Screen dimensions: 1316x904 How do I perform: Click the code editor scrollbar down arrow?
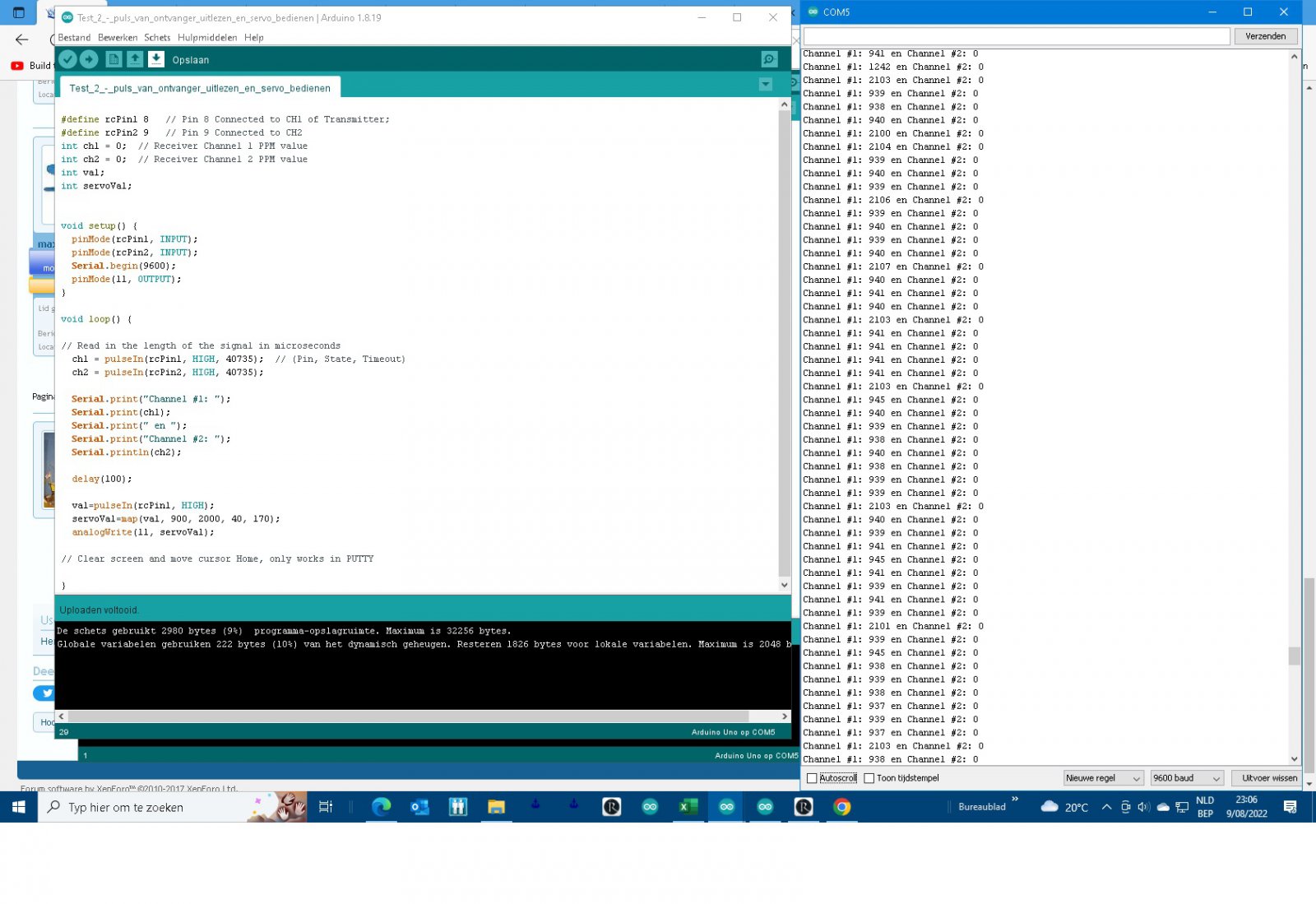pos(784,585)
